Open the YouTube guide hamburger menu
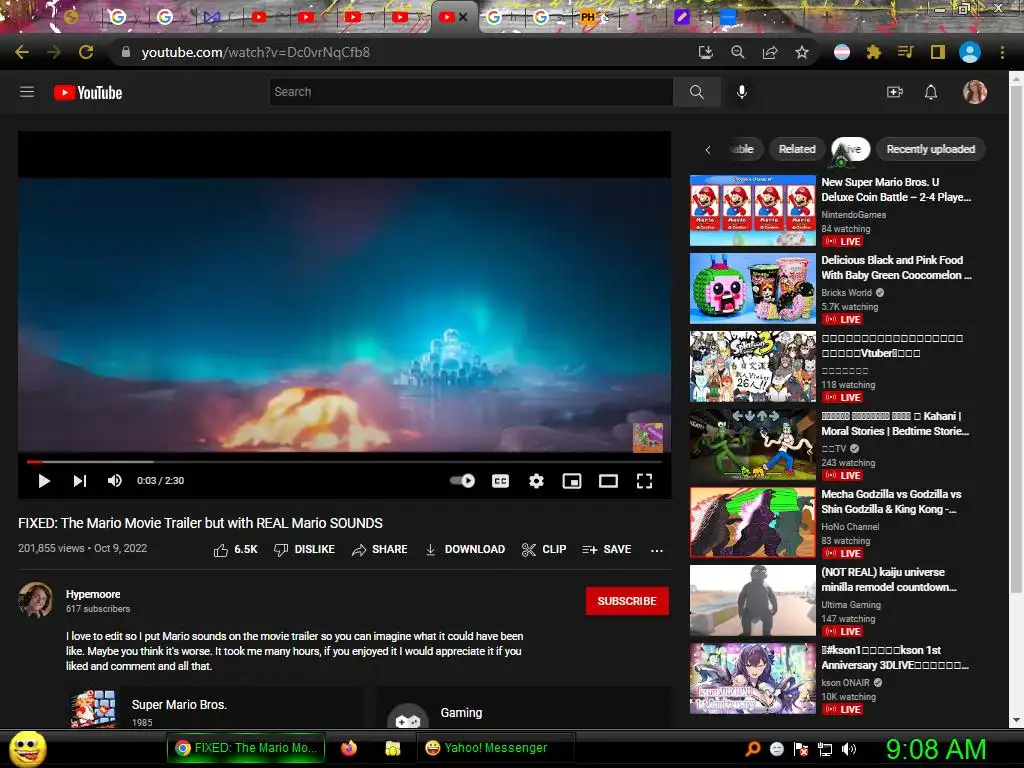The image size is (1024, 768). [27, 92]
